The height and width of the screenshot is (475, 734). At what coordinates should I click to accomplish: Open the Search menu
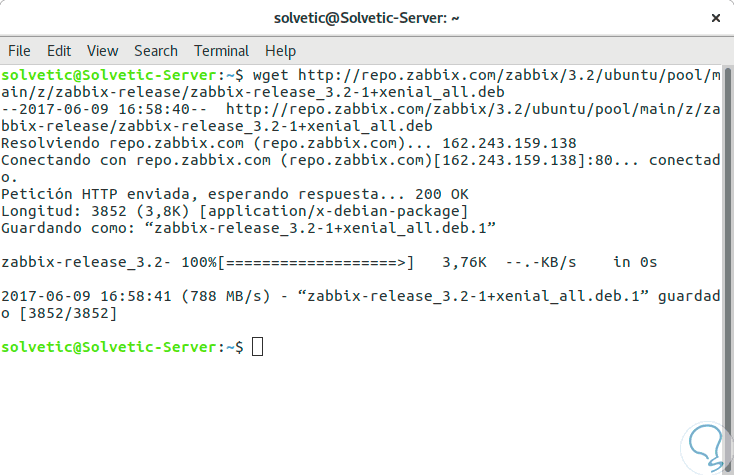click(155, 50)
